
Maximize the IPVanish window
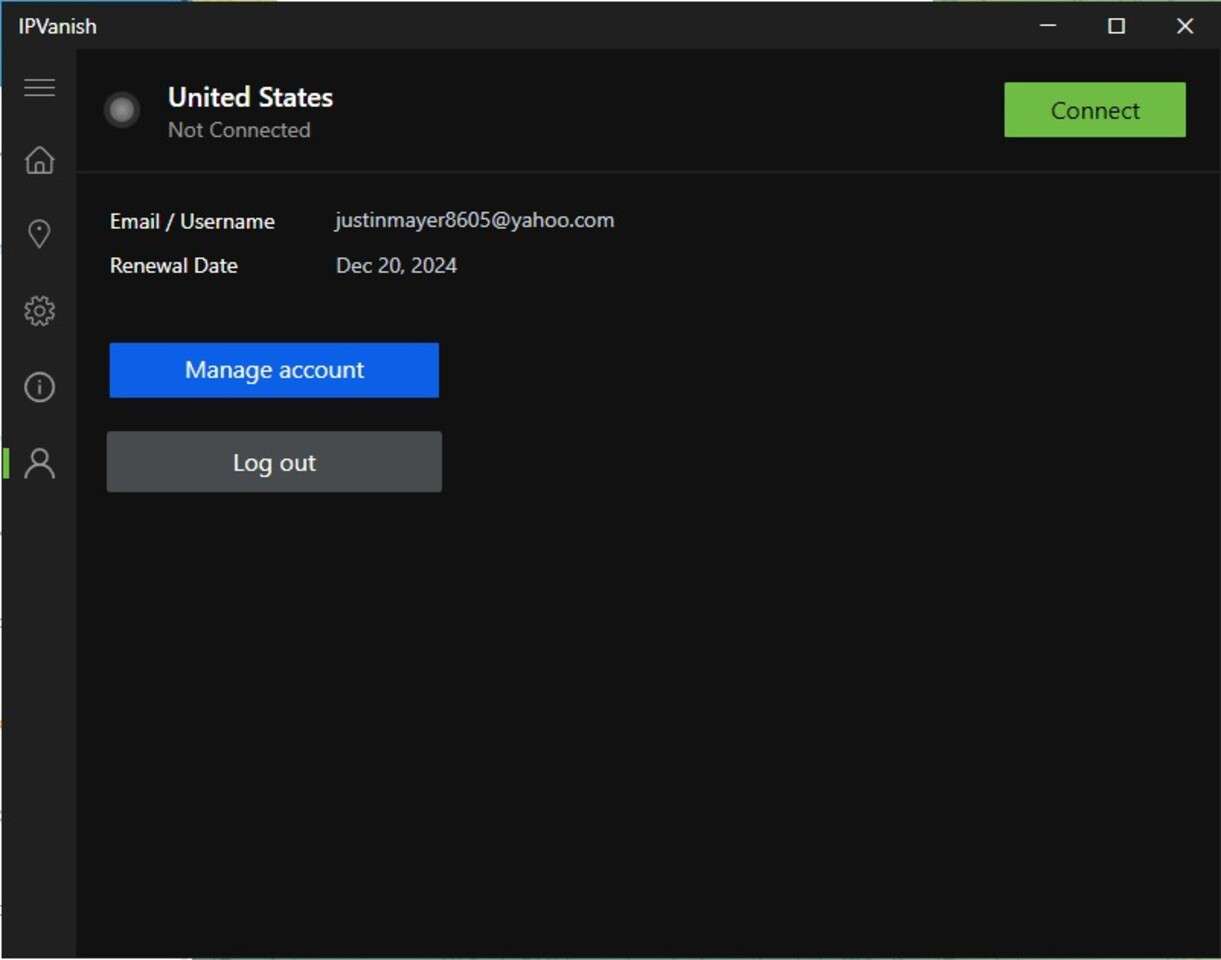(x=1116, y=26)
